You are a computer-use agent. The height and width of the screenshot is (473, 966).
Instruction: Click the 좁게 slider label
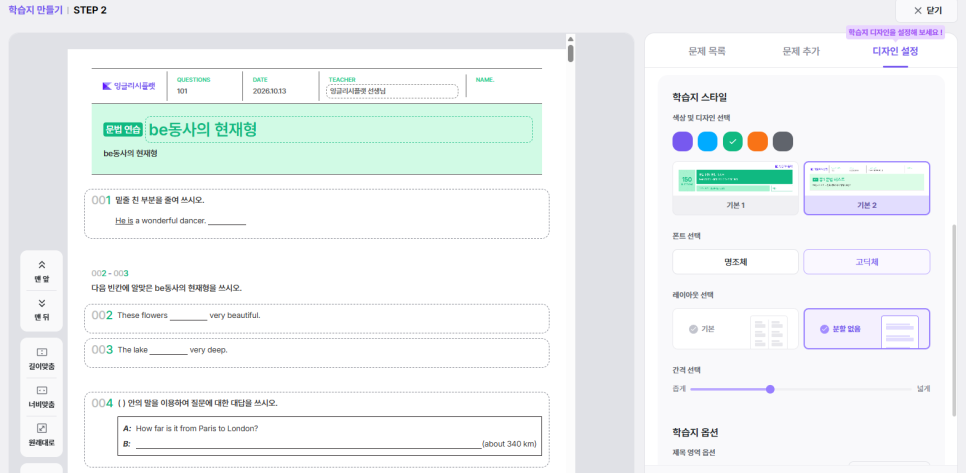679,389
